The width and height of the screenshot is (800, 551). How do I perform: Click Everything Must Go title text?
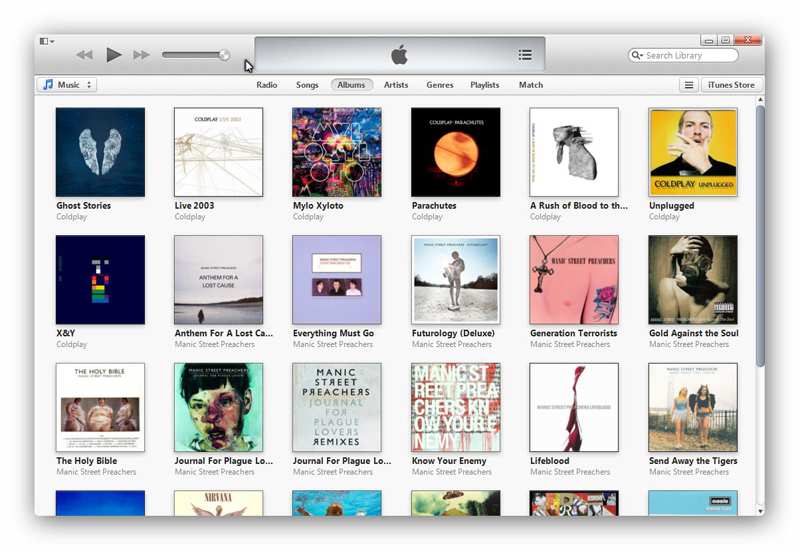pyautogui.click(x=333, y=333)
